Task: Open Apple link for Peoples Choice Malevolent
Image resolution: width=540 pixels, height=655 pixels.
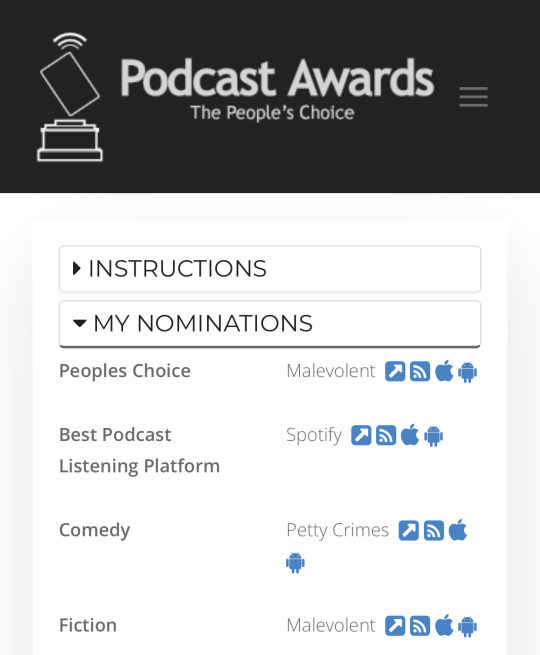Action: (x=444, y=371)
